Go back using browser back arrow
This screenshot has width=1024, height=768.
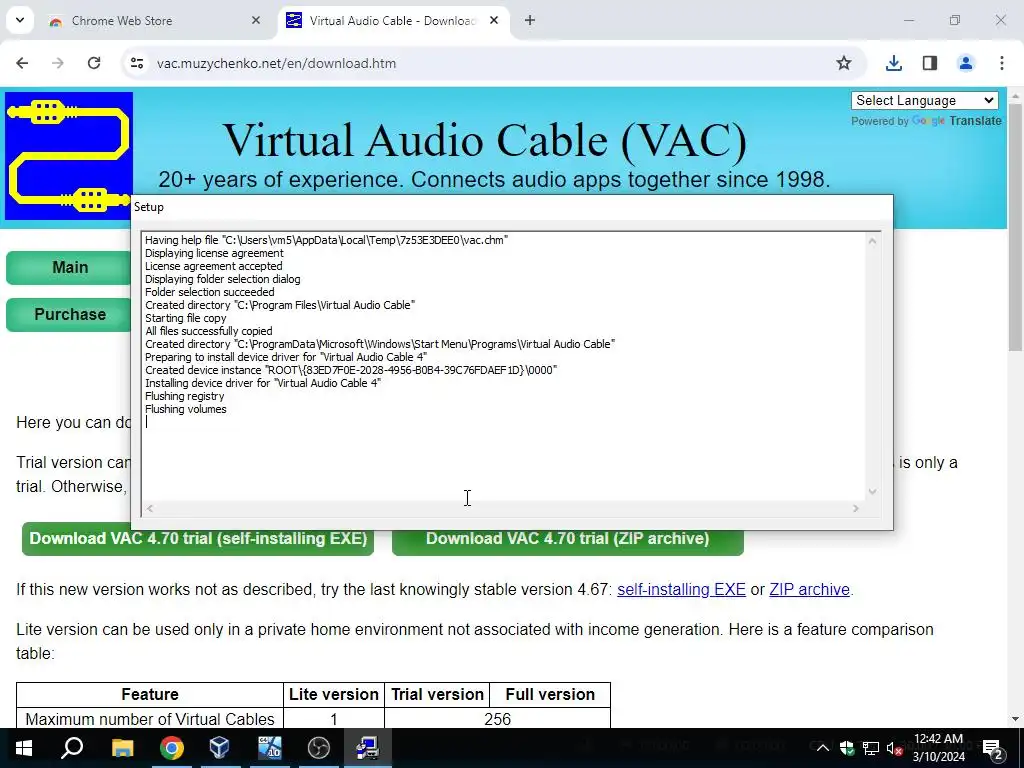22,63
